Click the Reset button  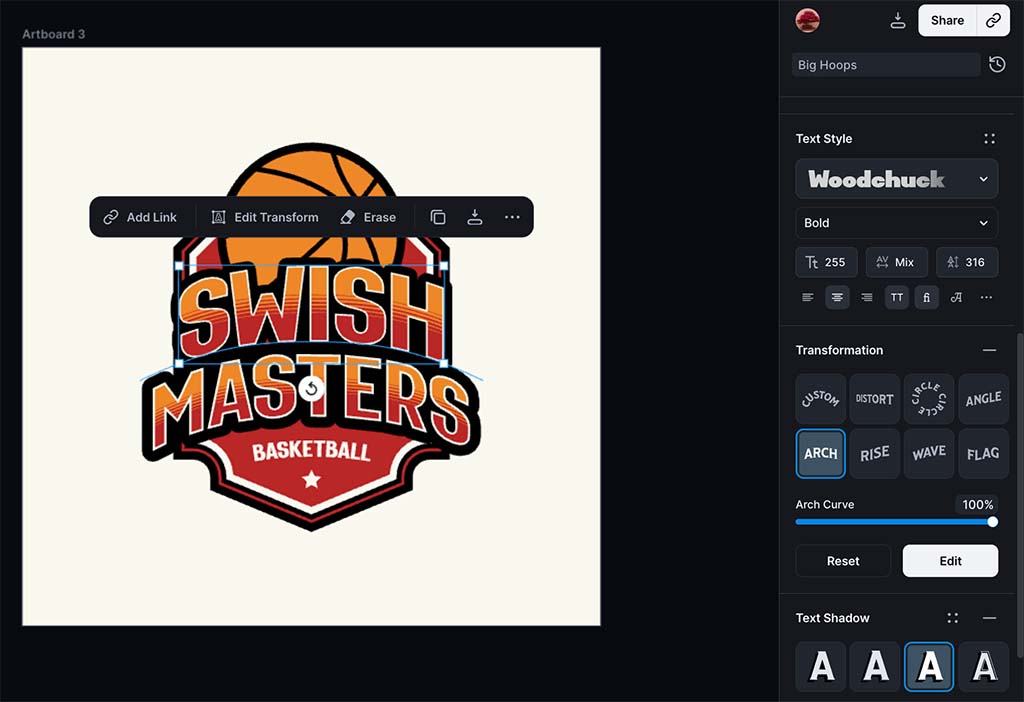point(843,561)
